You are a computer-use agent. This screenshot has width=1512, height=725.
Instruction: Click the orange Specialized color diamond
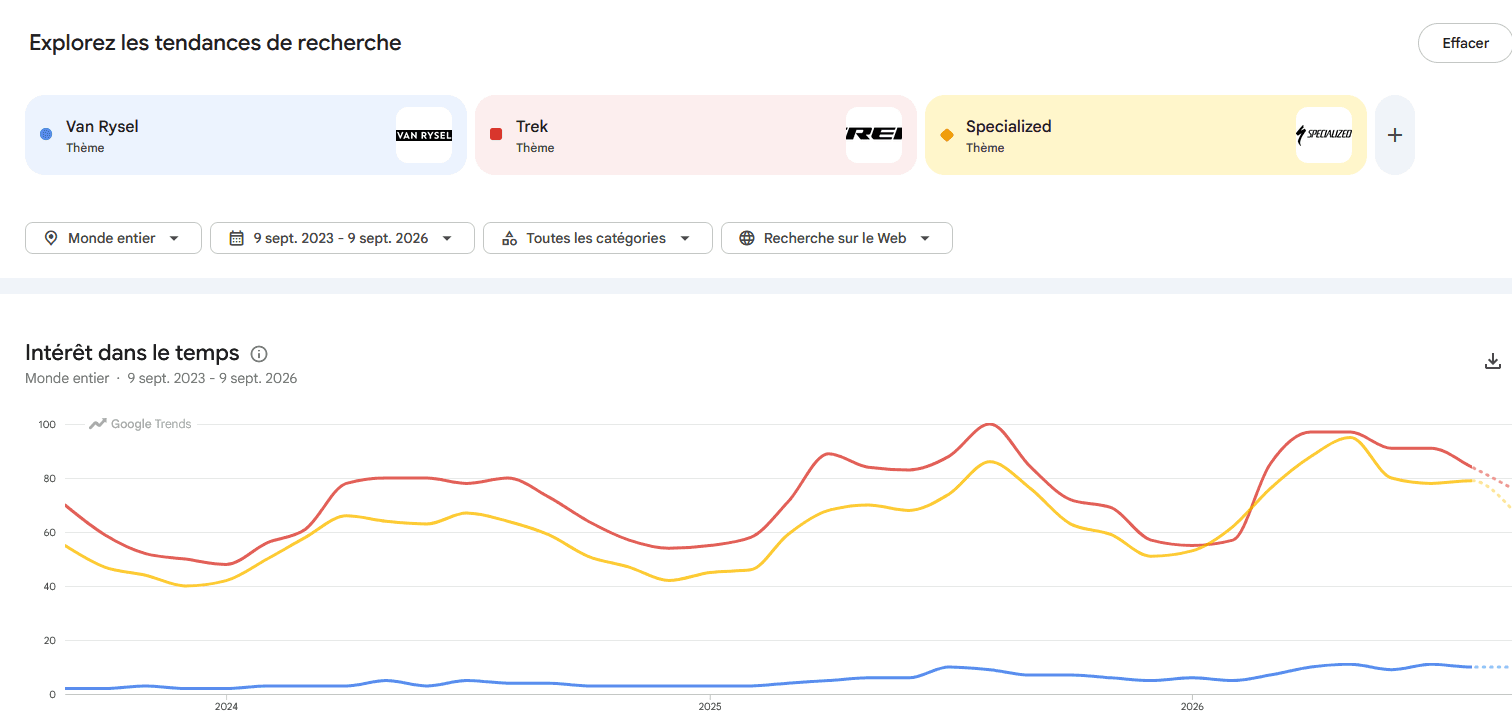pyautogui.click(x=946, y=134)
